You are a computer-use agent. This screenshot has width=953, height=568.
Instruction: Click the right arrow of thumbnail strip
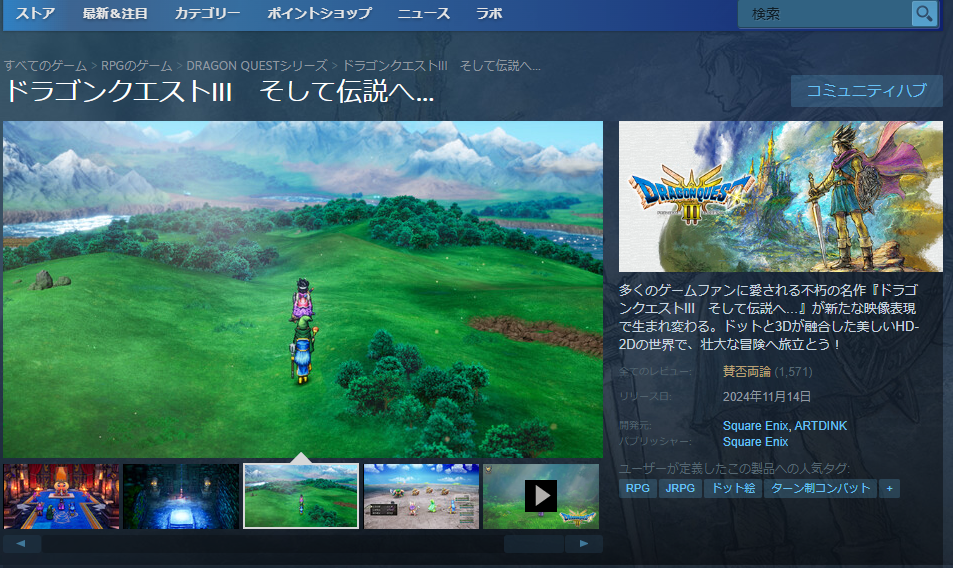point(583,544)
